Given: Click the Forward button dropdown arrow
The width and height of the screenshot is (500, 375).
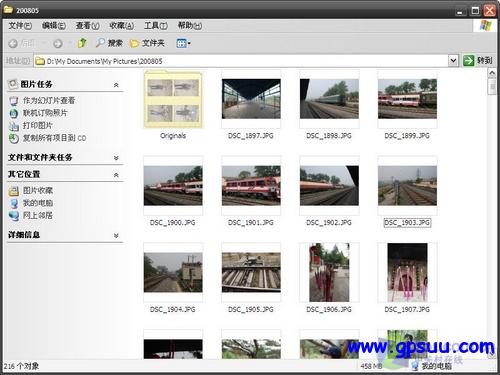Looking at the screenshot, I should click(70, 43).
